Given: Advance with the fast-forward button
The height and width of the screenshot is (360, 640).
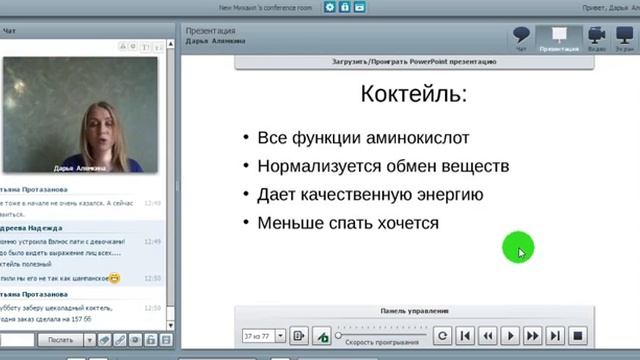Looking at the screenshot, I should 533,336.
